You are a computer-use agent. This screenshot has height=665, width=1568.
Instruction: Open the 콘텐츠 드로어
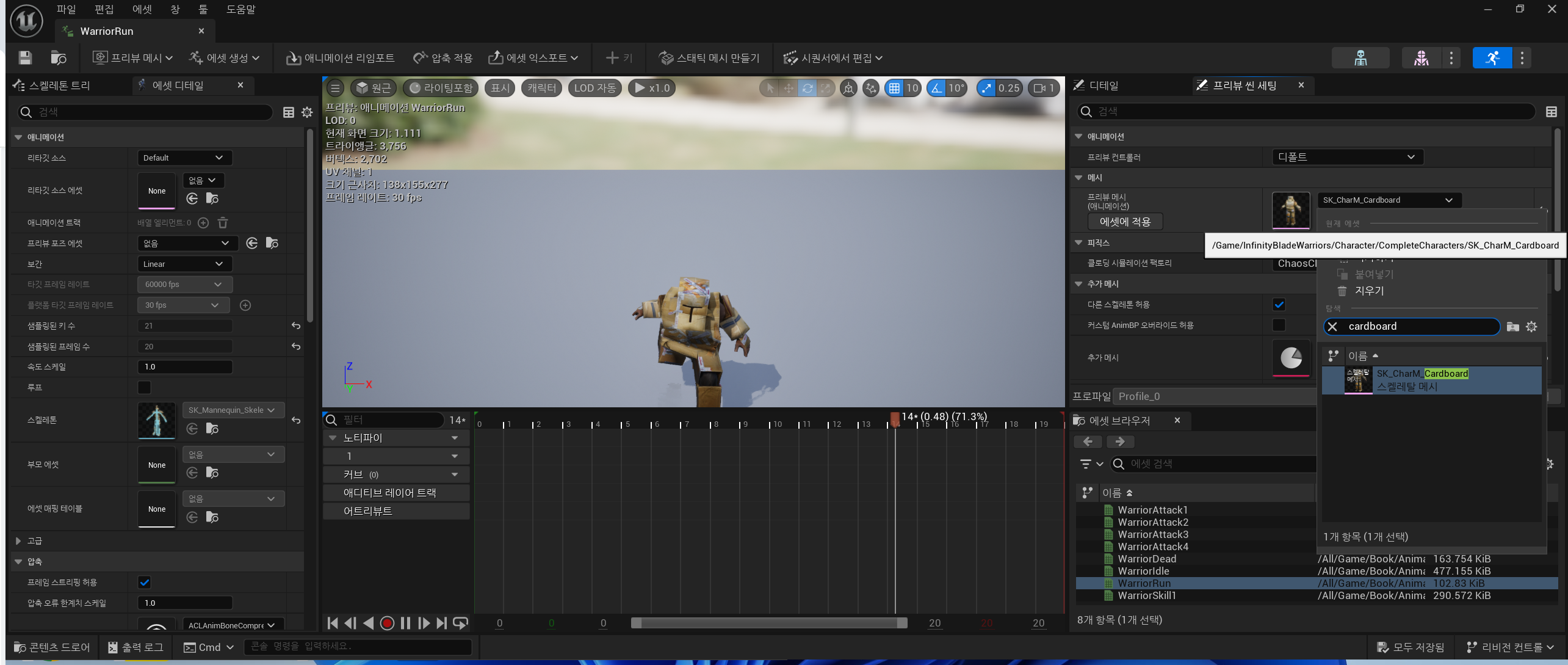click(52, 647)
